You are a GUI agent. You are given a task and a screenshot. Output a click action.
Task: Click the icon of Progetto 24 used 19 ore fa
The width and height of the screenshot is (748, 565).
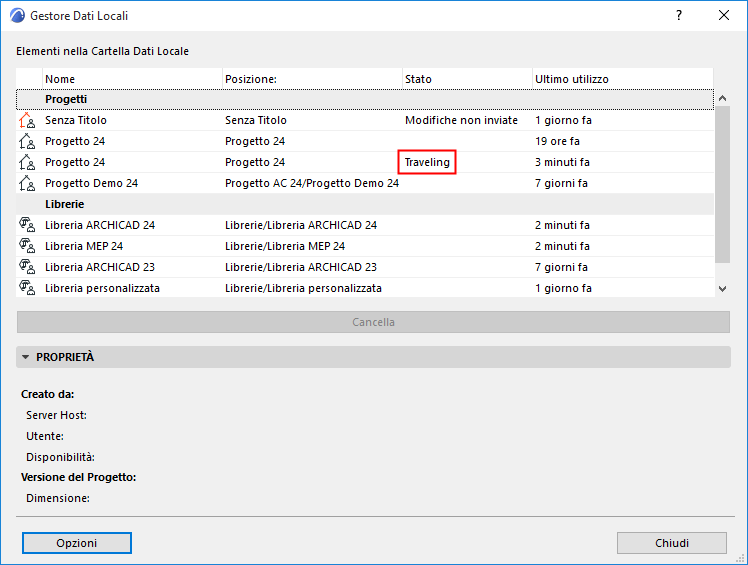tap(27, 141)
